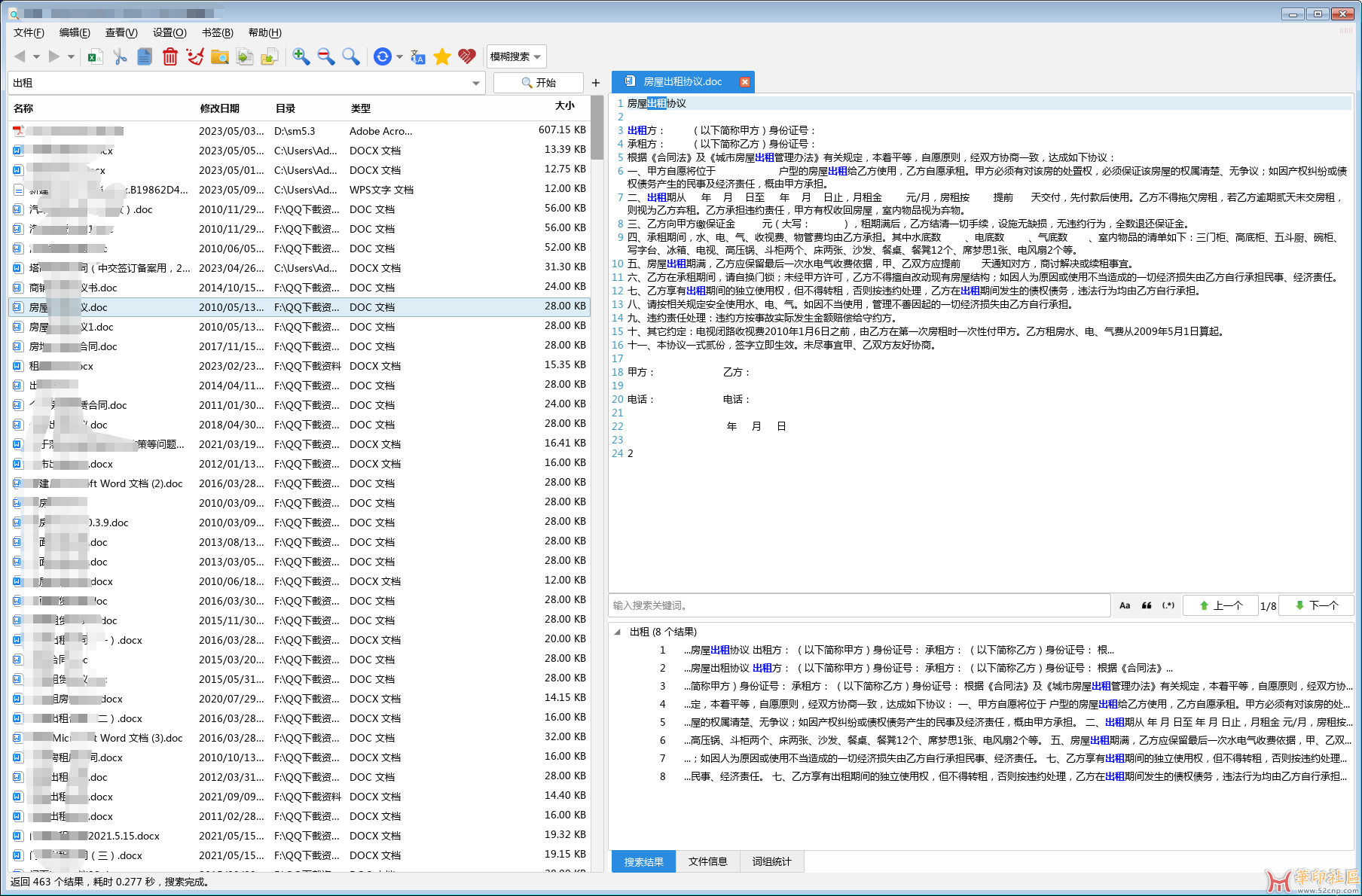Select the file row ft Word 文档 (2).doc

click(x=299, y=483)
